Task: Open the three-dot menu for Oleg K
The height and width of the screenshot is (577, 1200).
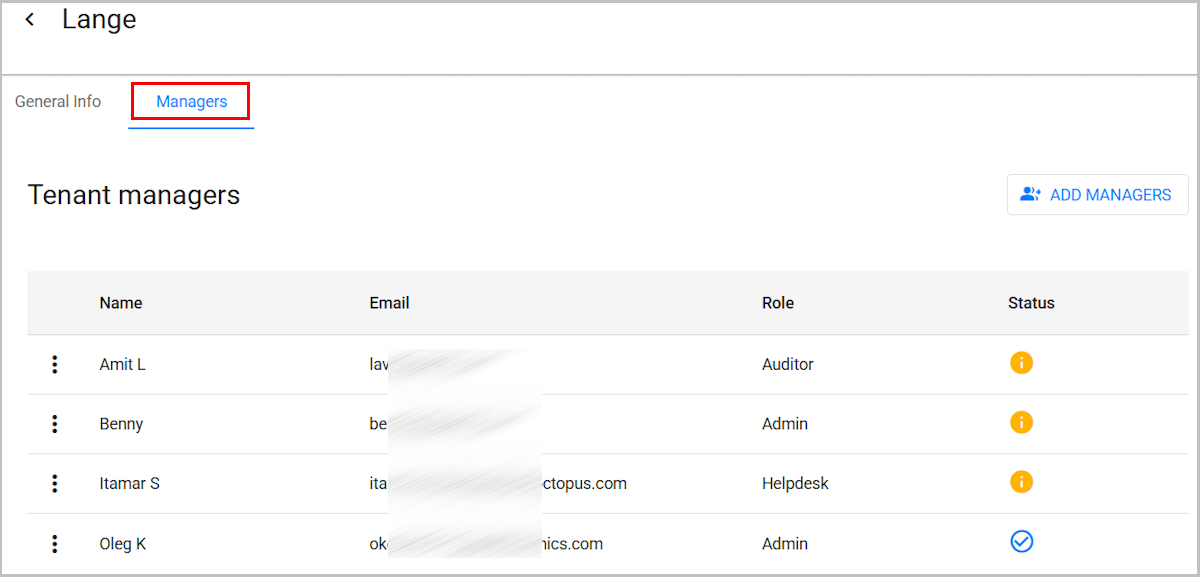Action: coord(55,544)
